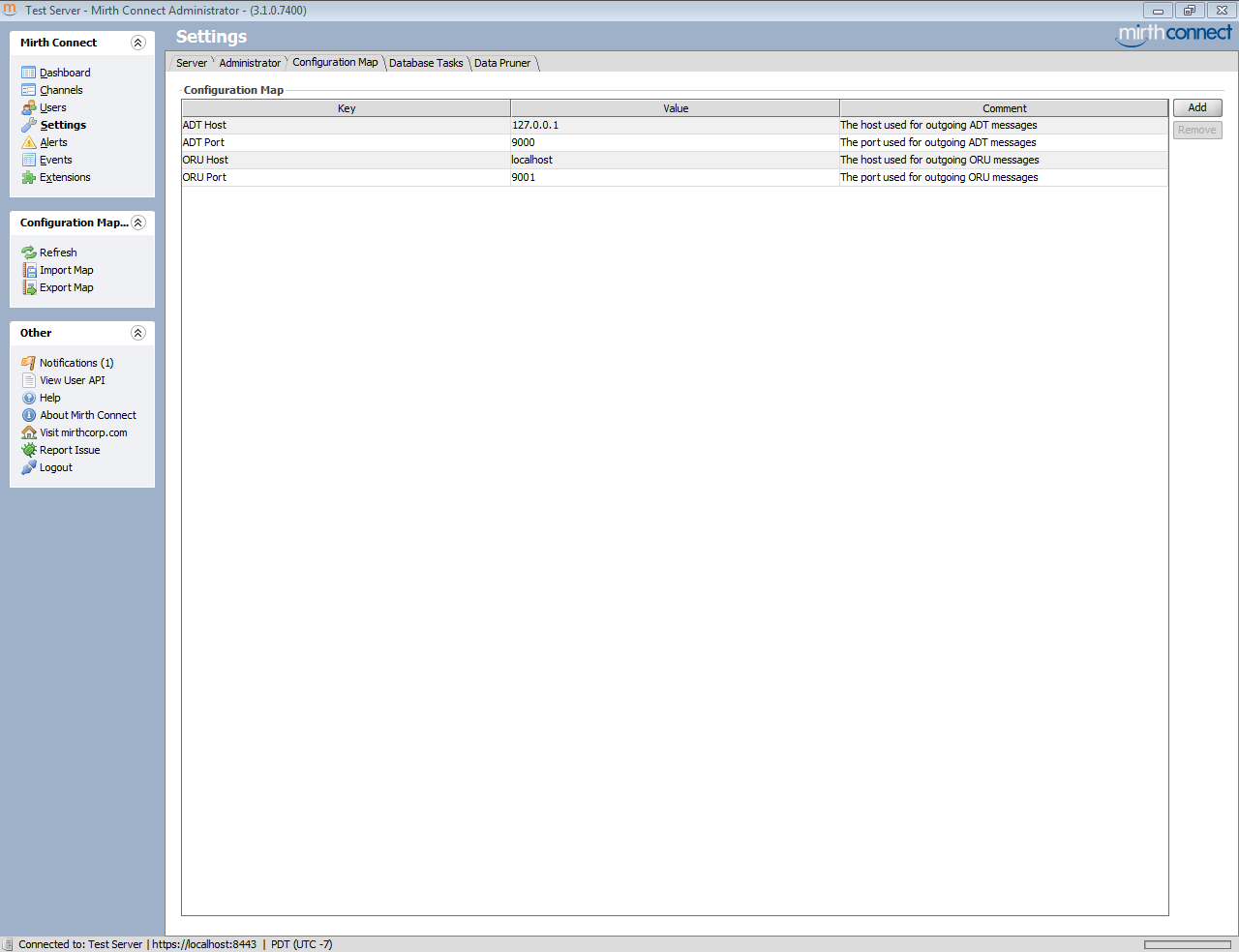Click the Export Map task

tap(67, 287)
